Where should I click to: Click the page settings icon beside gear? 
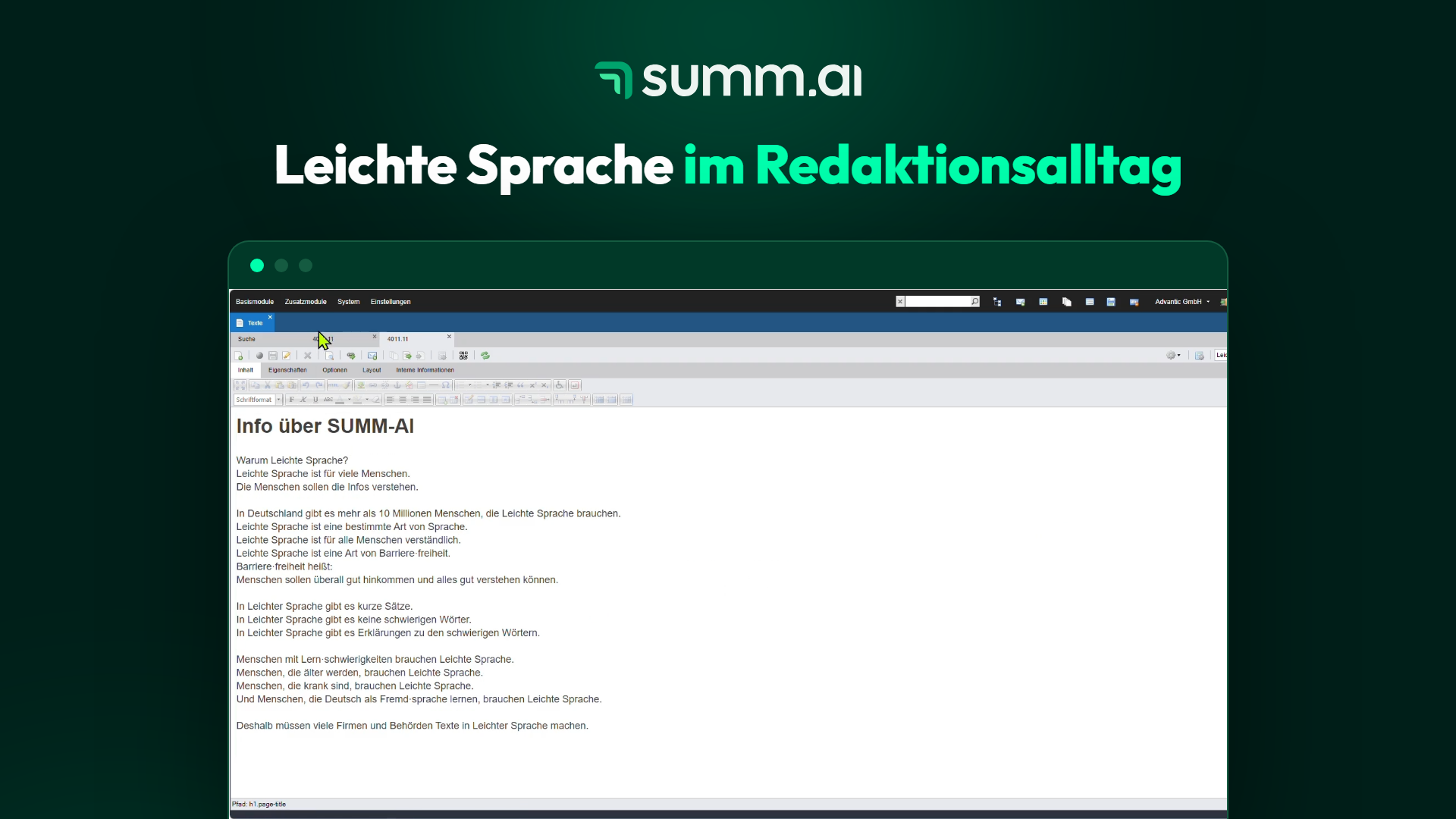pos(1200,356)
